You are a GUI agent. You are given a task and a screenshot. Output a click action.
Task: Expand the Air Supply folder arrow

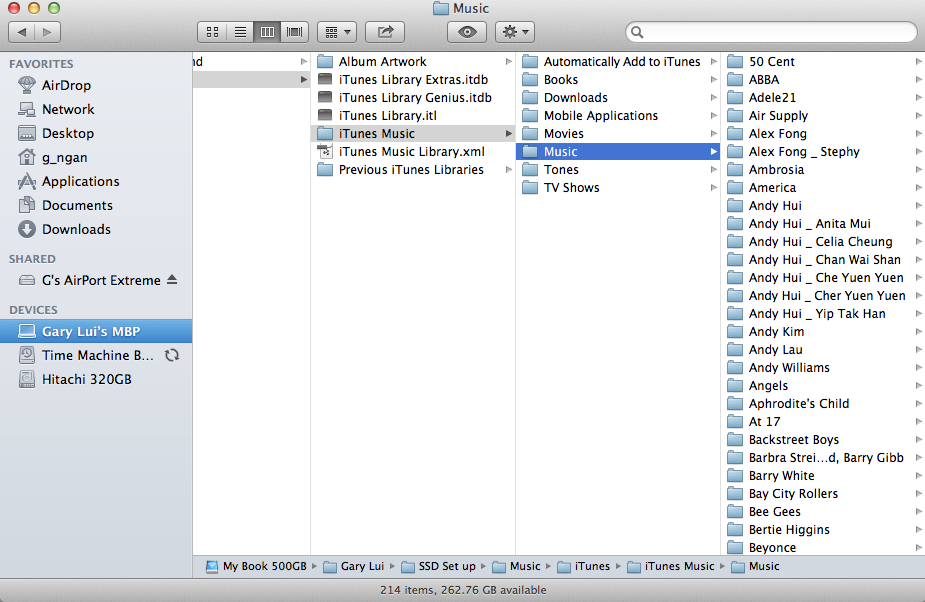click(x=919, y=116)
